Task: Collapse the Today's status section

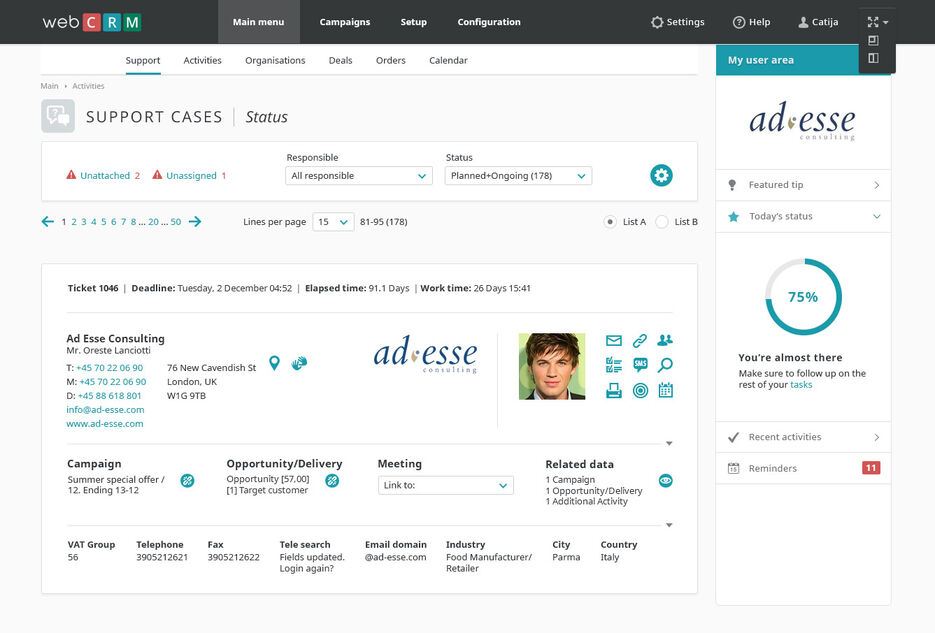Action: (x=803, y=216)
